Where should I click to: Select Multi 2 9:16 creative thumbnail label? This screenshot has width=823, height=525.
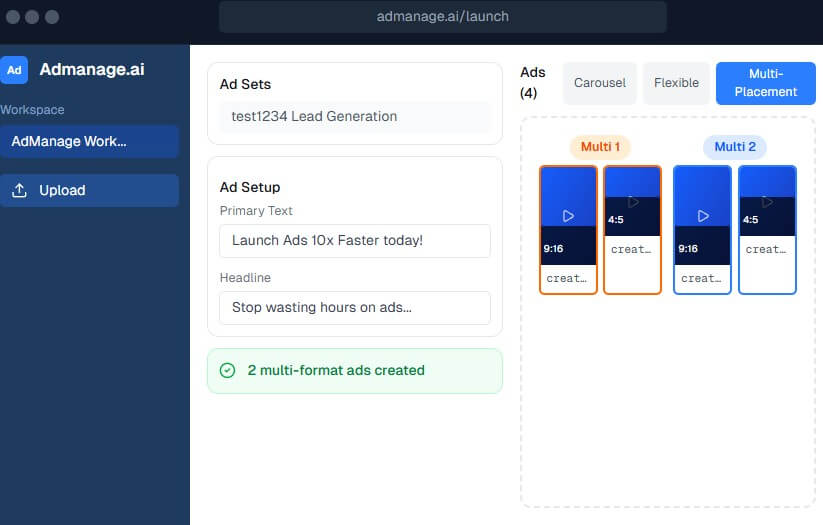[x=701, y=278]
